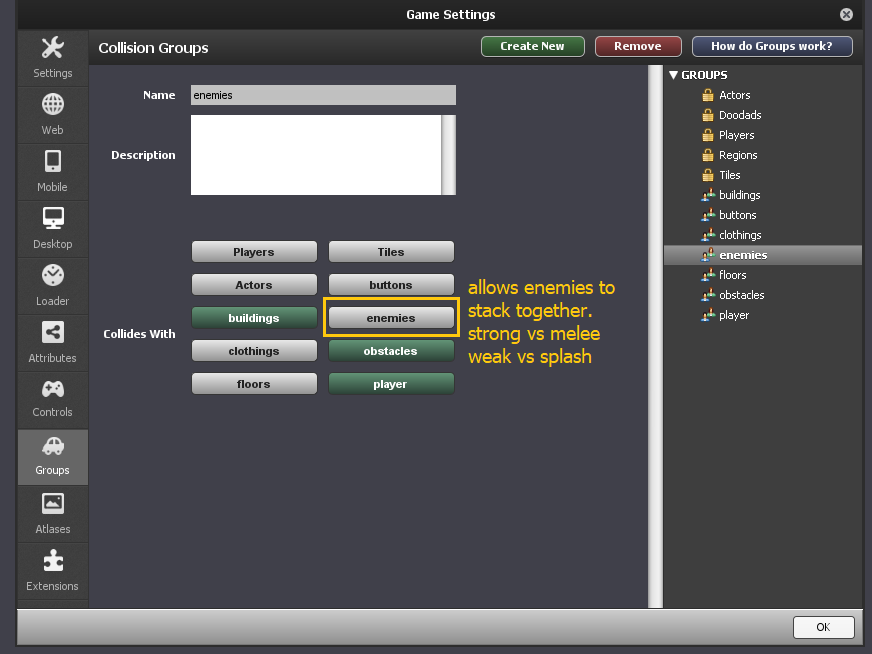Confirm with the OK button

coord(823,627)
